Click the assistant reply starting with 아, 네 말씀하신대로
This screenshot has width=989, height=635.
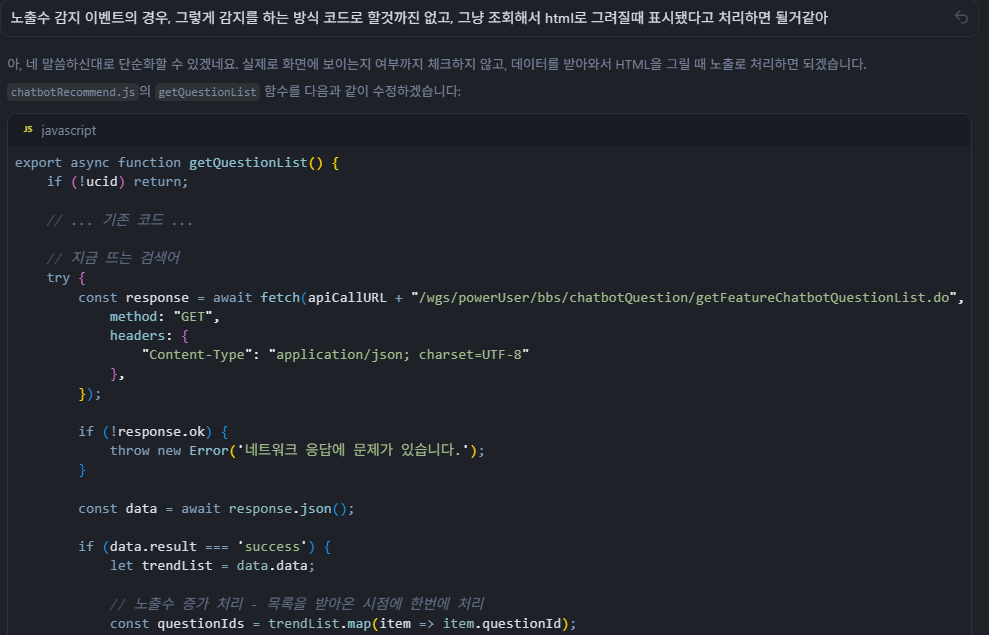click(x=436, y=64)
